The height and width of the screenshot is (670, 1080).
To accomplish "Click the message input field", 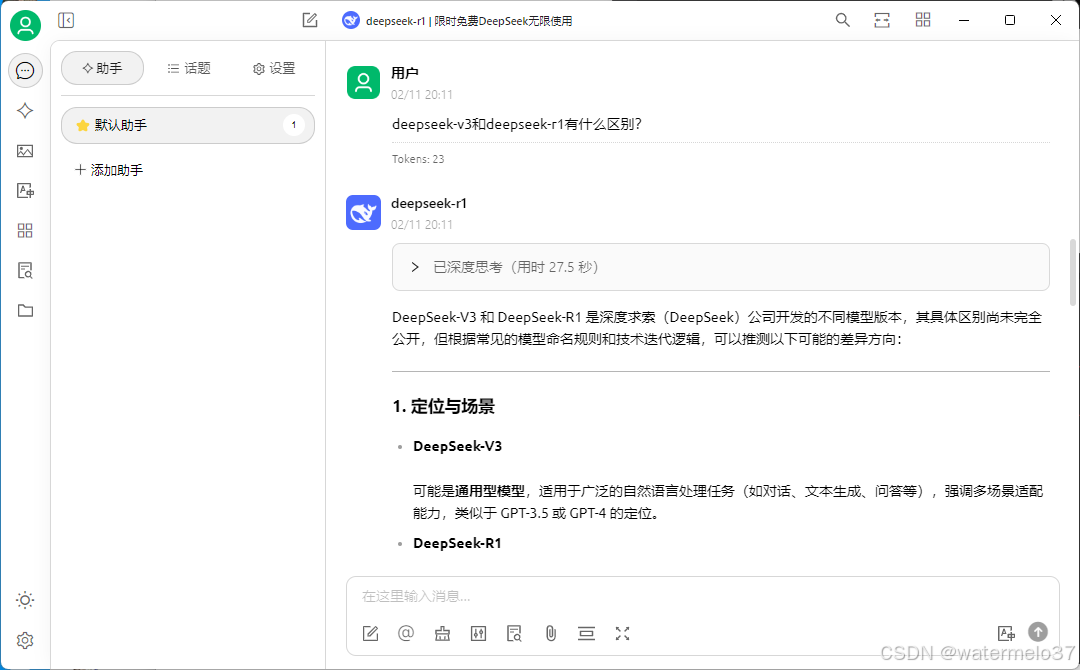I will pyautogui.click(x=703, y=596).
